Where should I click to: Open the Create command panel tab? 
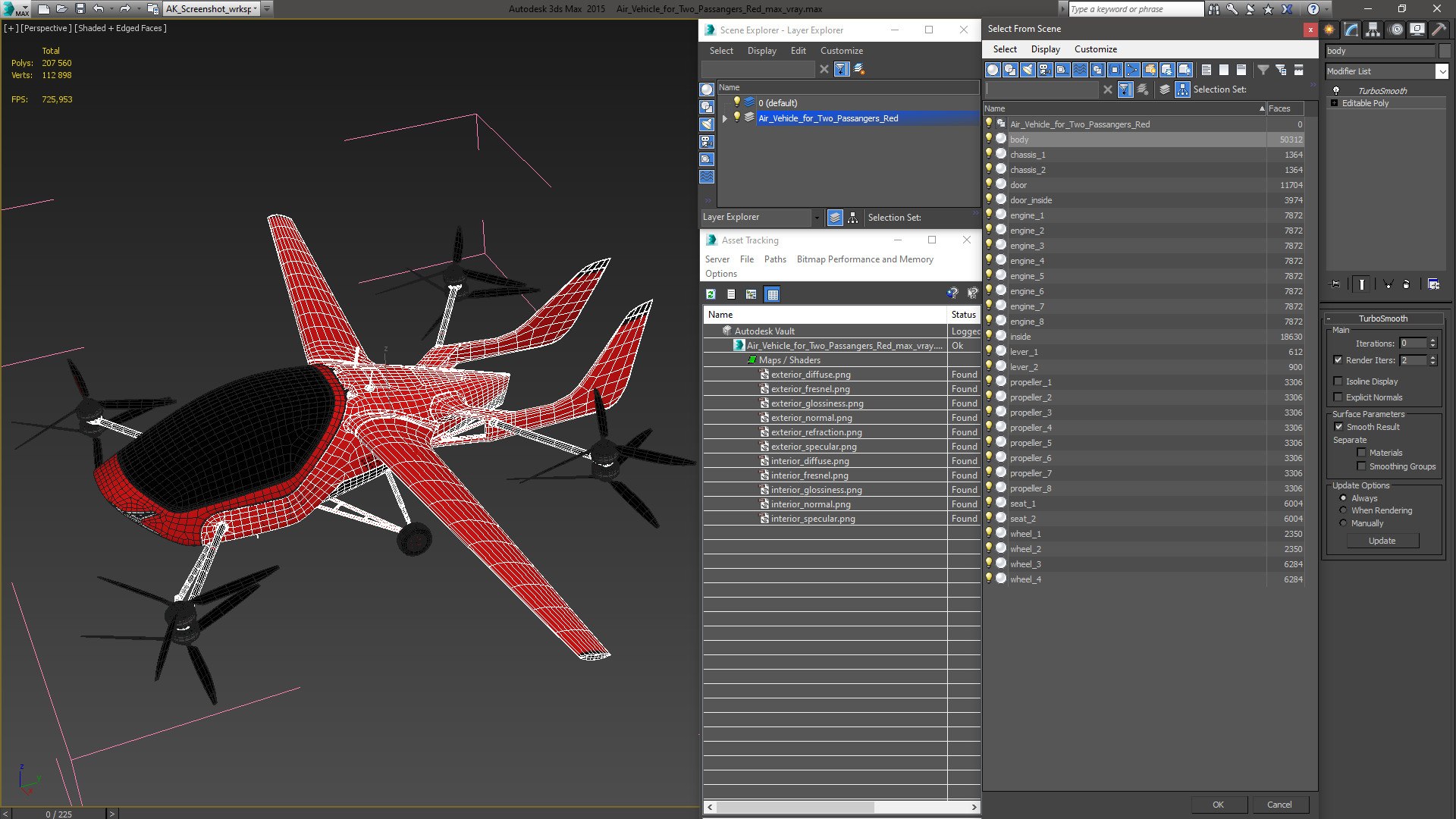[1329, 30]
